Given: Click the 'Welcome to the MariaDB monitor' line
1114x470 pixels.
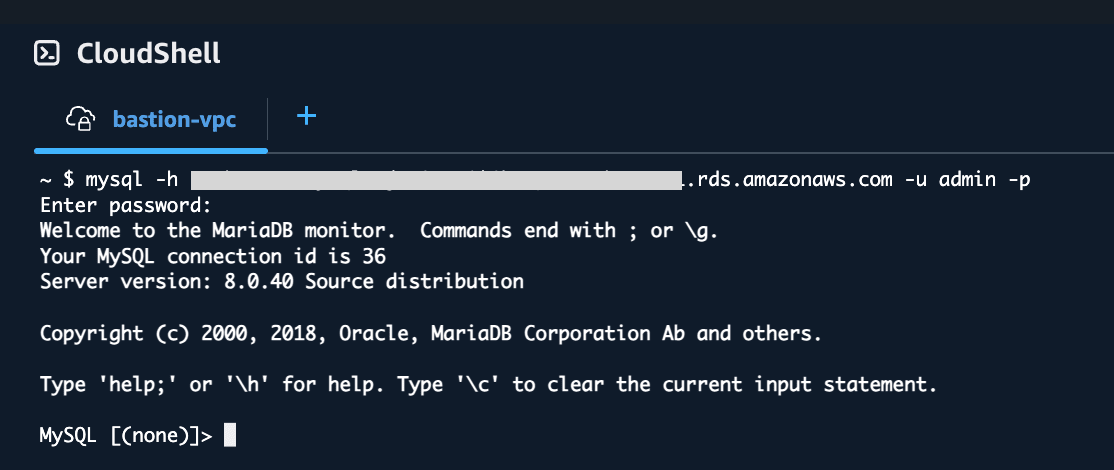Looking at the screenshot, I should (x=379, y=231).
